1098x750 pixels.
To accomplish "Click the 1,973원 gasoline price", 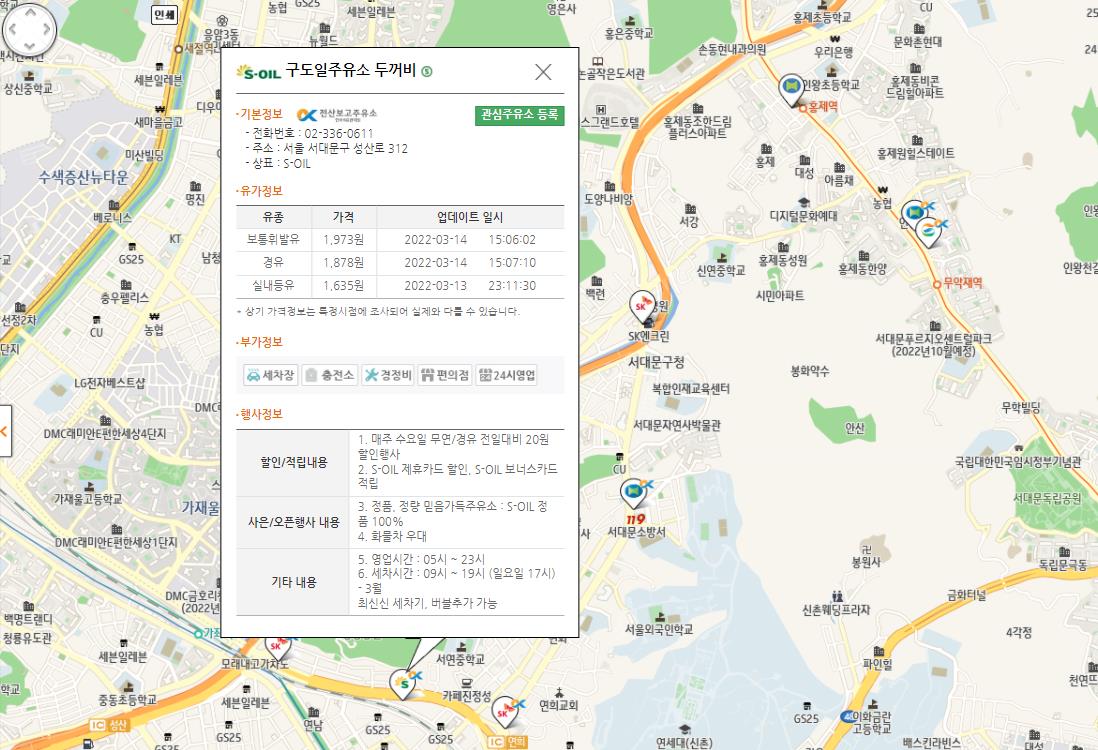I will point(343,239).
